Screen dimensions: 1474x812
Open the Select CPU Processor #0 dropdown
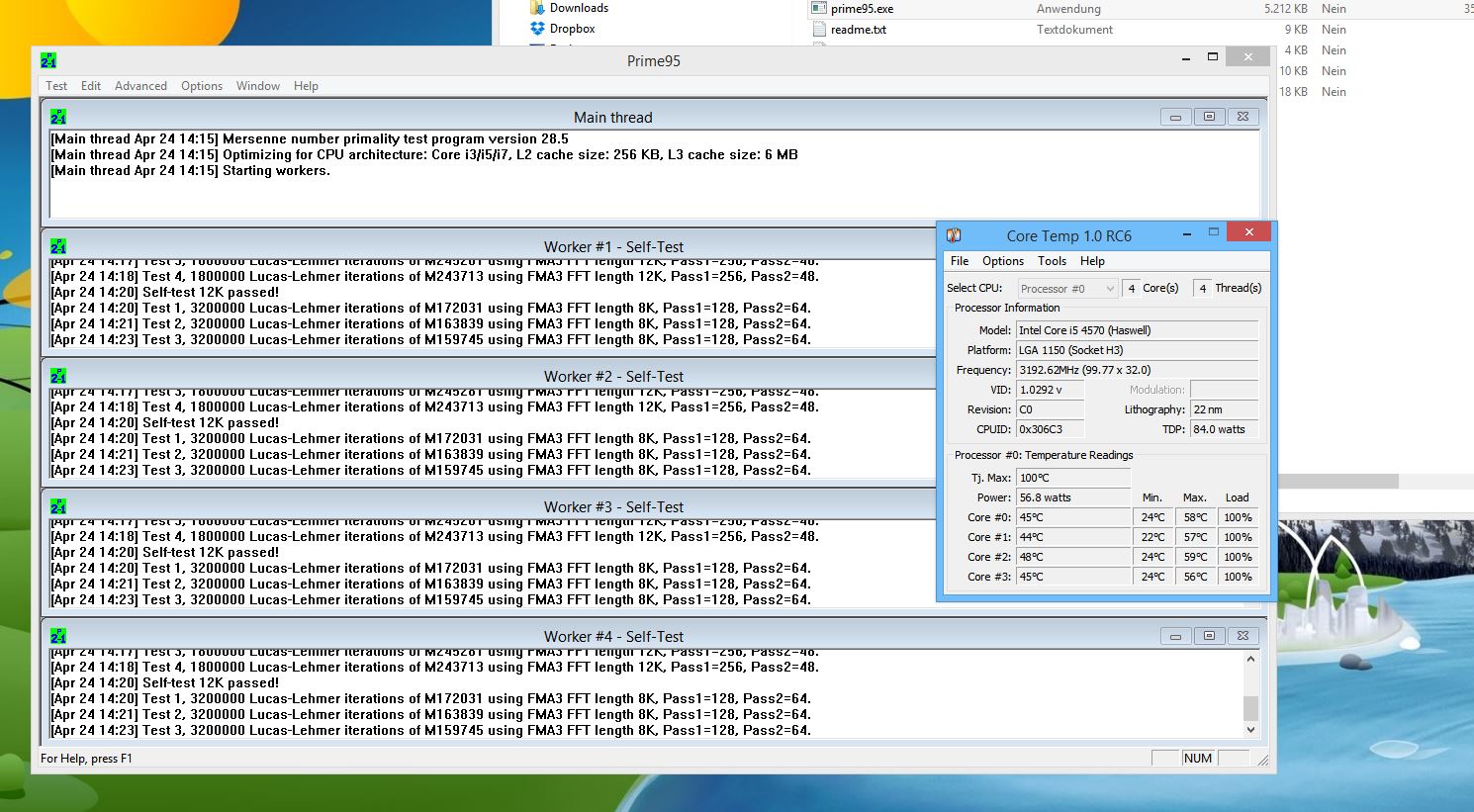coord(1067,288)
